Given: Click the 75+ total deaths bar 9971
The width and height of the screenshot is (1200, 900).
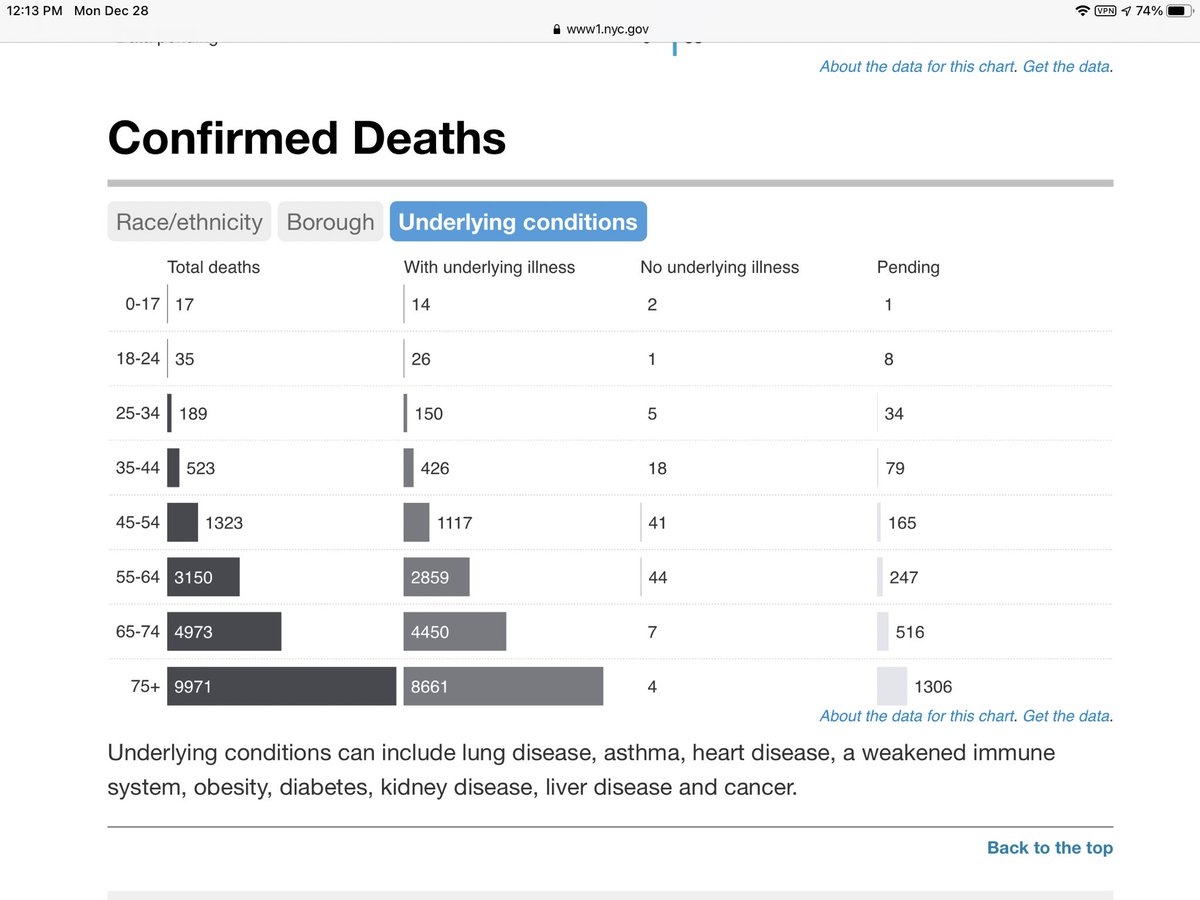Looking at the screenshot, I should pos(282,686).
